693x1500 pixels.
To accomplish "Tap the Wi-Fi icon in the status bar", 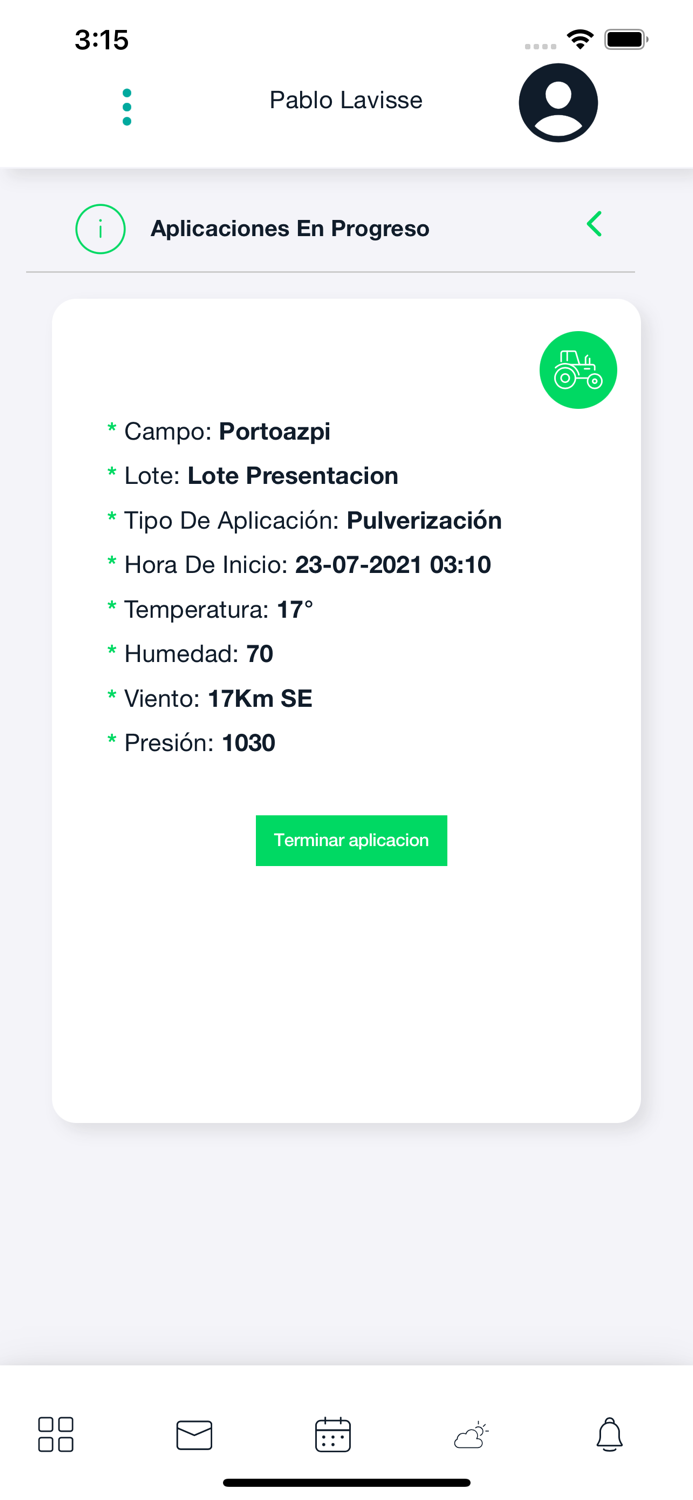I will tap(581, 40).
